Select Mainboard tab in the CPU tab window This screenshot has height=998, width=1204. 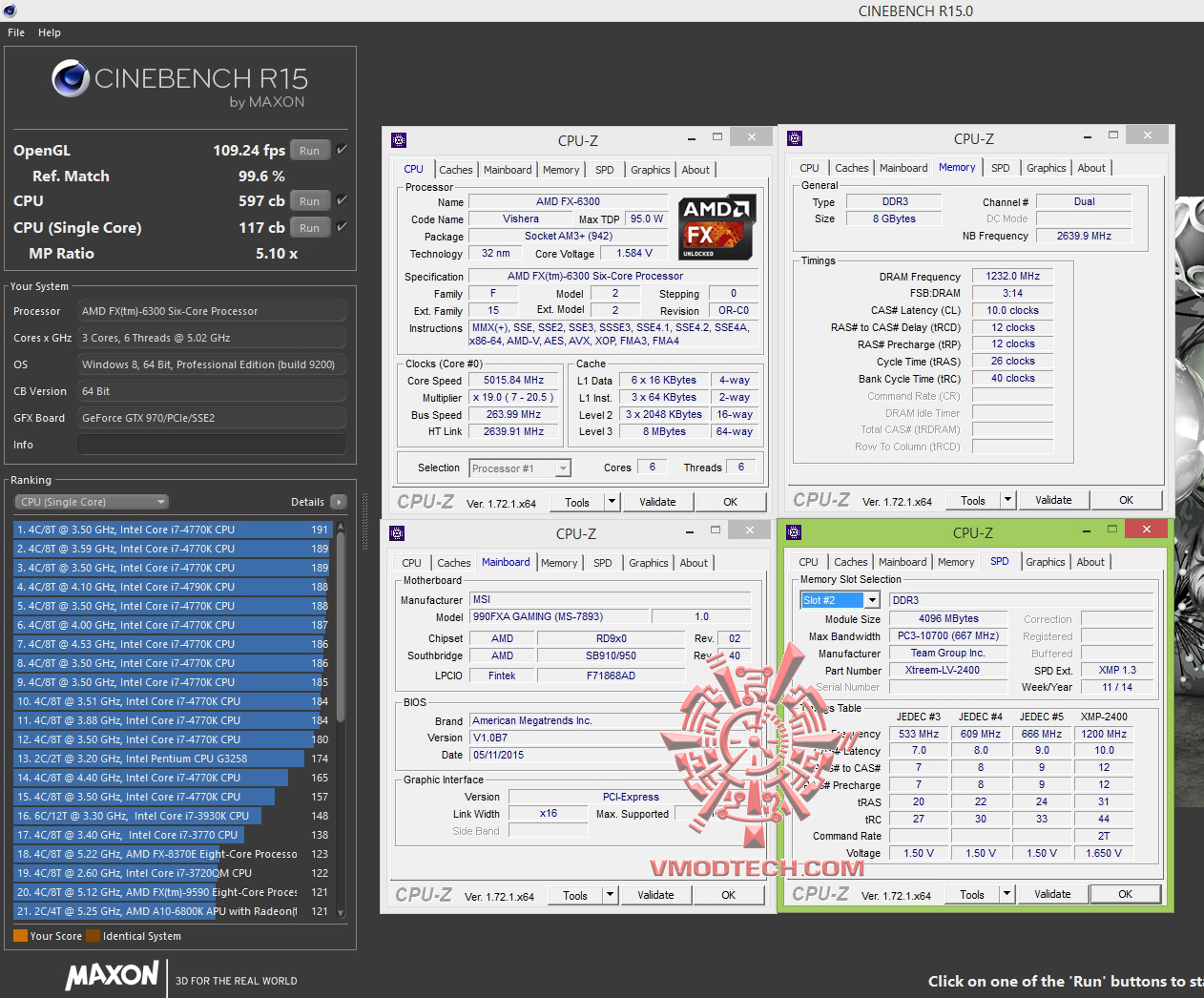click(508, 170)
